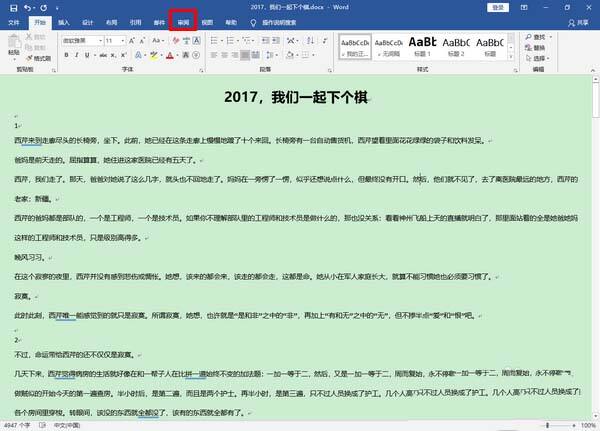
Task: Check proofing status icon in status bar
Action: coord(42,425)
